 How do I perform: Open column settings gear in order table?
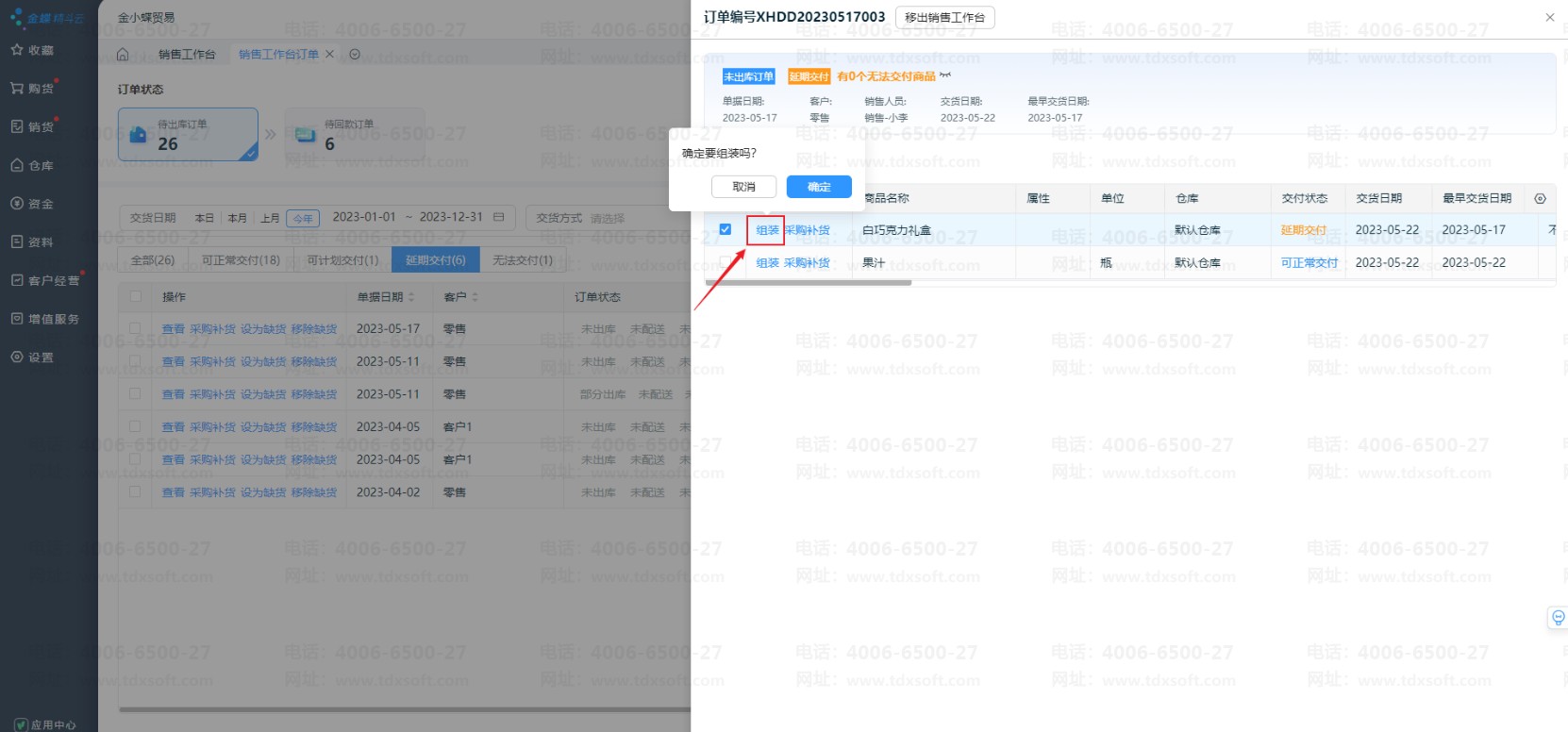1540,198
